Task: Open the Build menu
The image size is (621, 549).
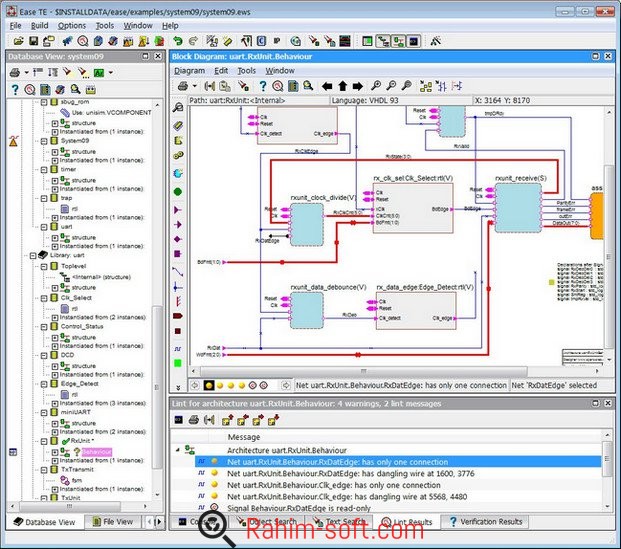Action: click(40, 26)
